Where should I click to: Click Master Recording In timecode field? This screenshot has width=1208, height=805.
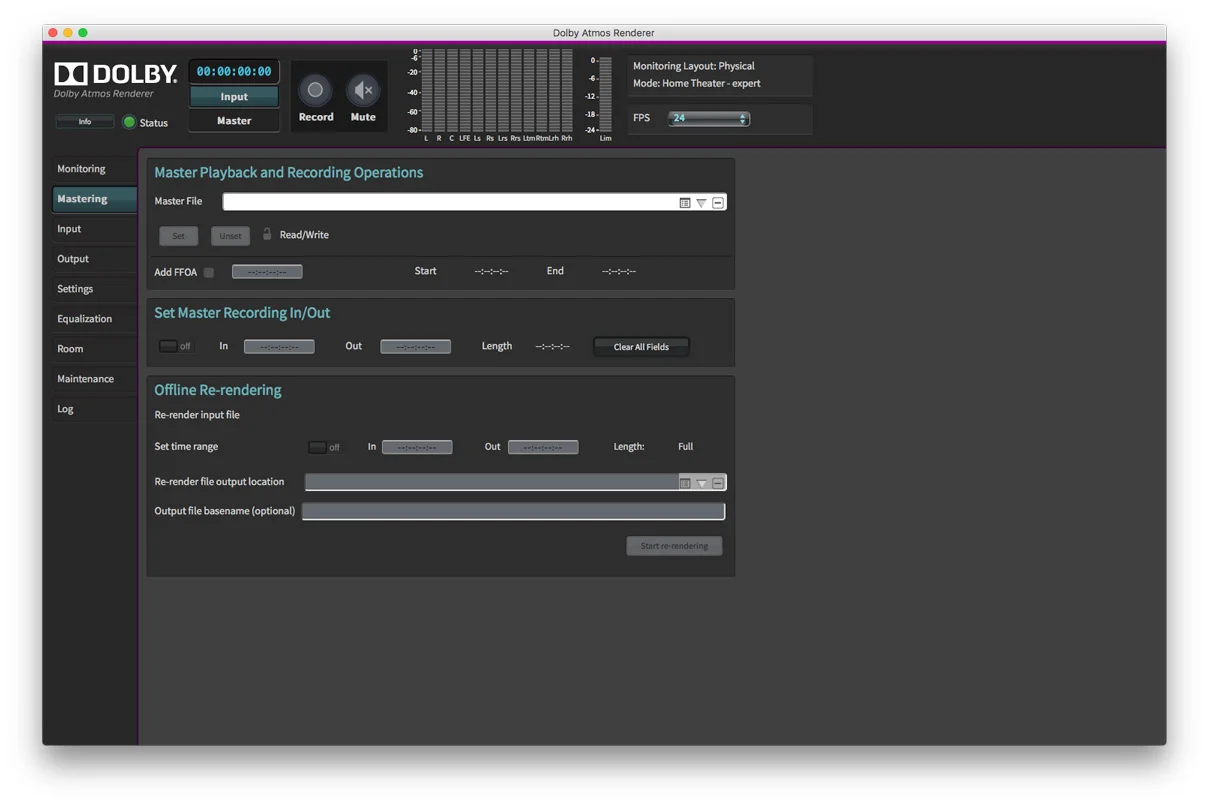[279, 347]
